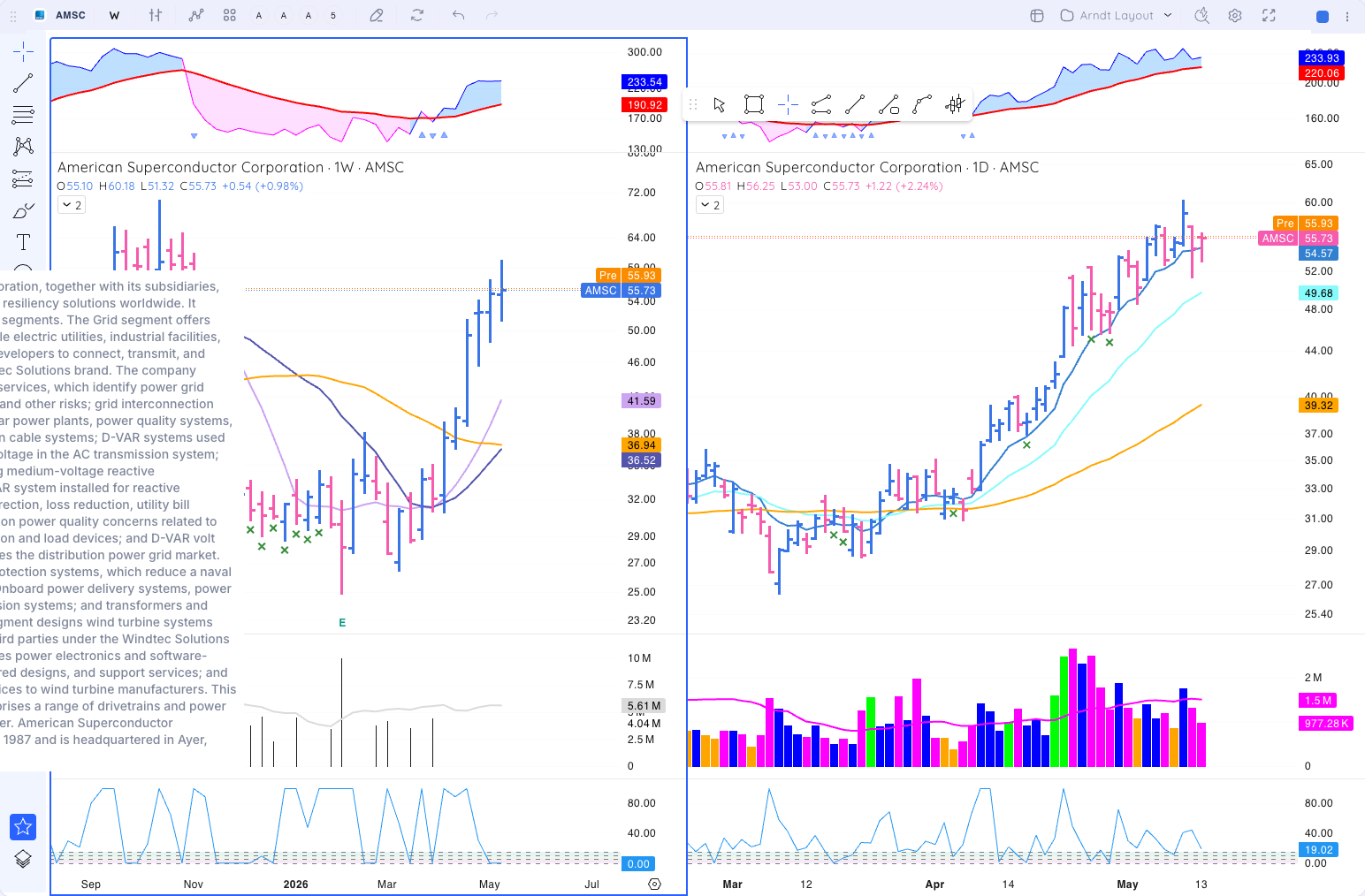Select the horizontal lines fib tool in sidebar

coord(23,115)
